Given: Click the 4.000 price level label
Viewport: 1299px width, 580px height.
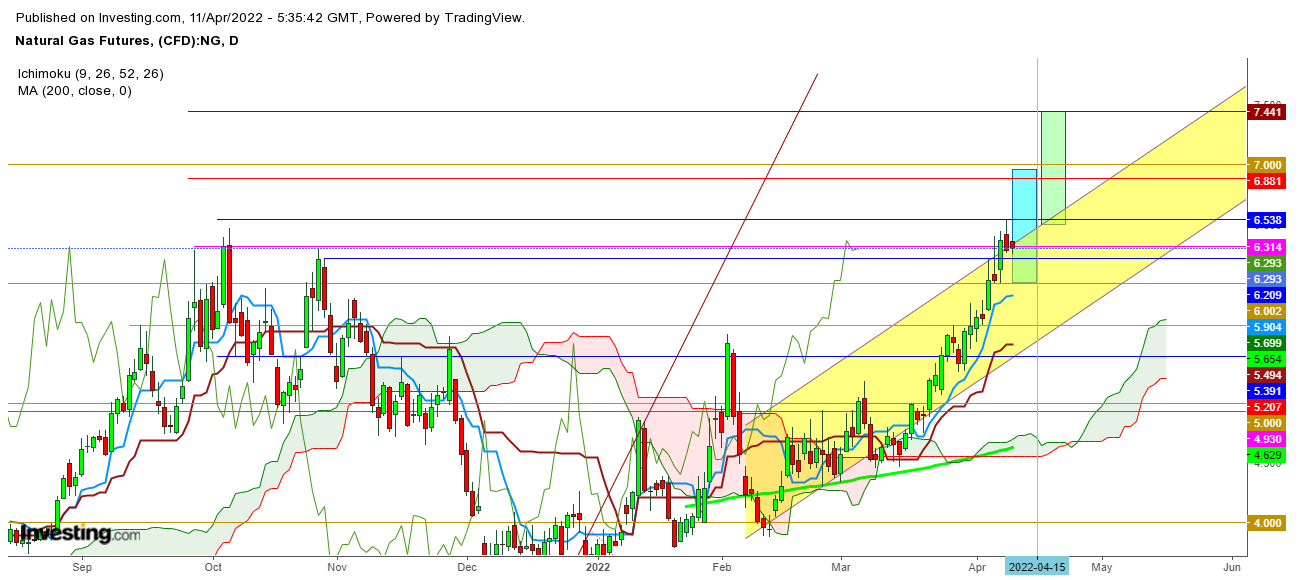Looking at the screenshot, I should (x=1267, y=523).
